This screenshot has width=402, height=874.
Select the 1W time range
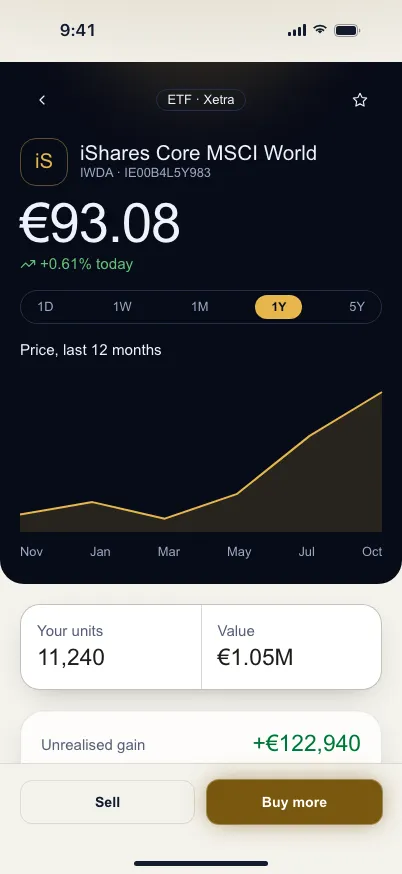122,307
